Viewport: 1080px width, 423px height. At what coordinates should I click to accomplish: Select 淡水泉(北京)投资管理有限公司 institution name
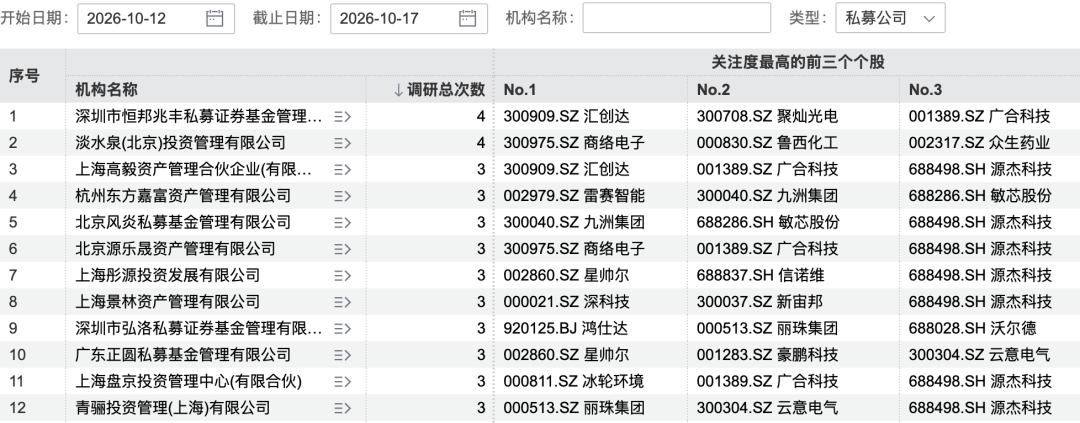pos(180,143)
